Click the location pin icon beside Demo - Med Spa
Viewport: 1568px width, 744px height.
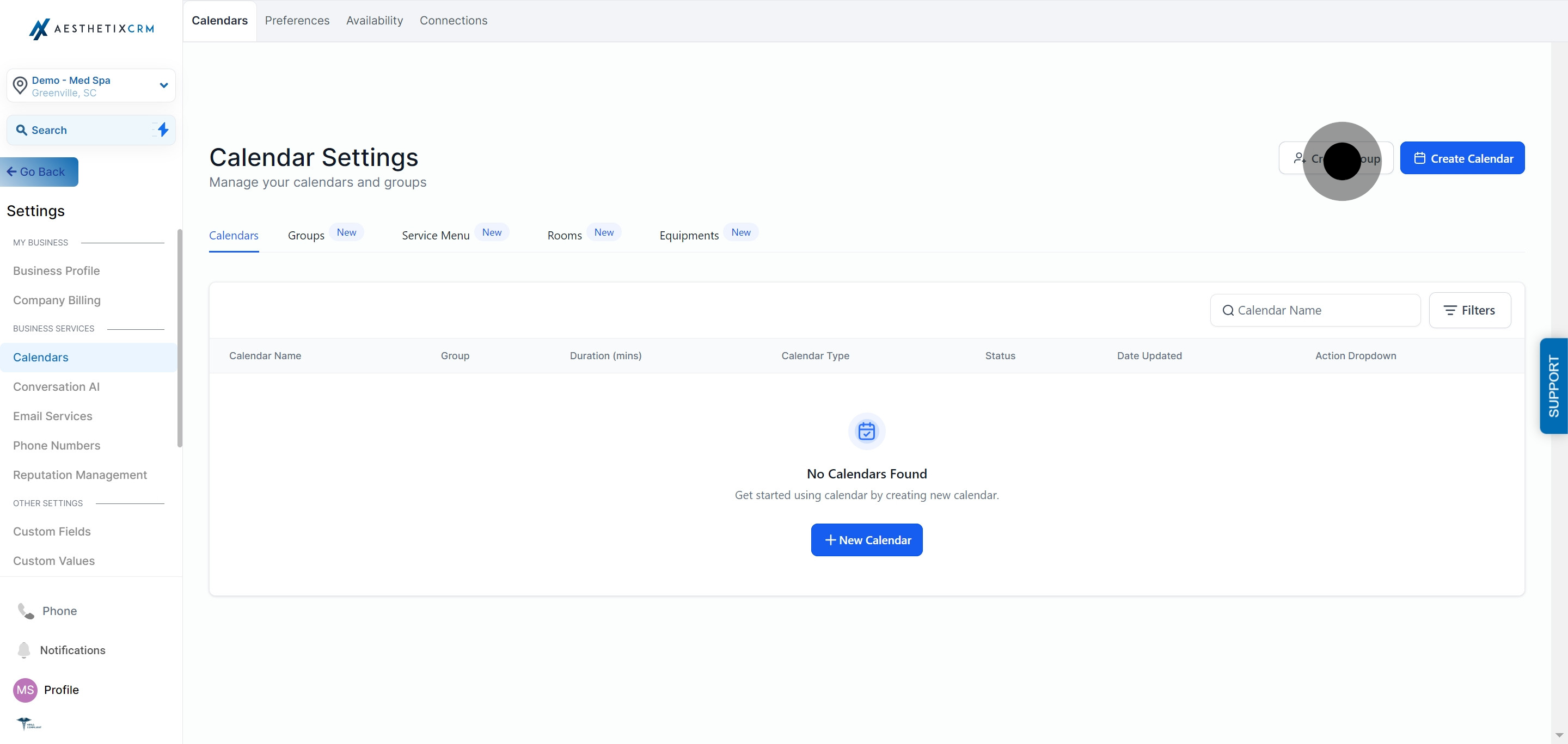[20, 85]
